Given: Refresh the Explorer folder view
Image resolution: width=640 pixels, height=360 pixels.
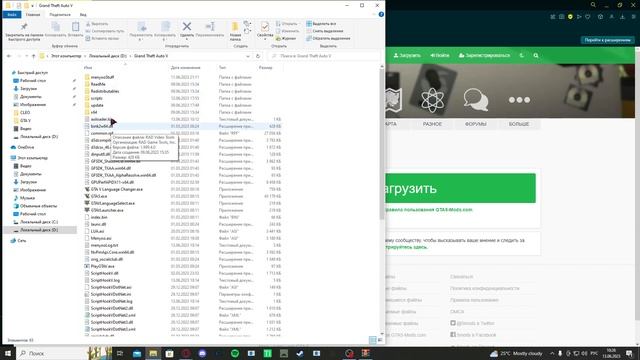Looking at the screenshot, I should click(258, 56).
